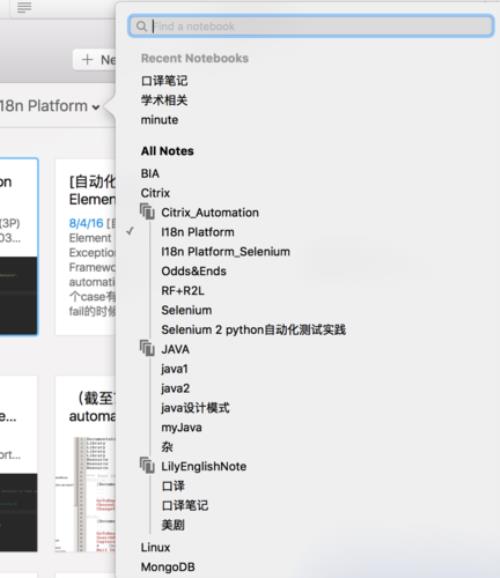Select Selenium 2 python自动化测试实践 notebook

253,330
